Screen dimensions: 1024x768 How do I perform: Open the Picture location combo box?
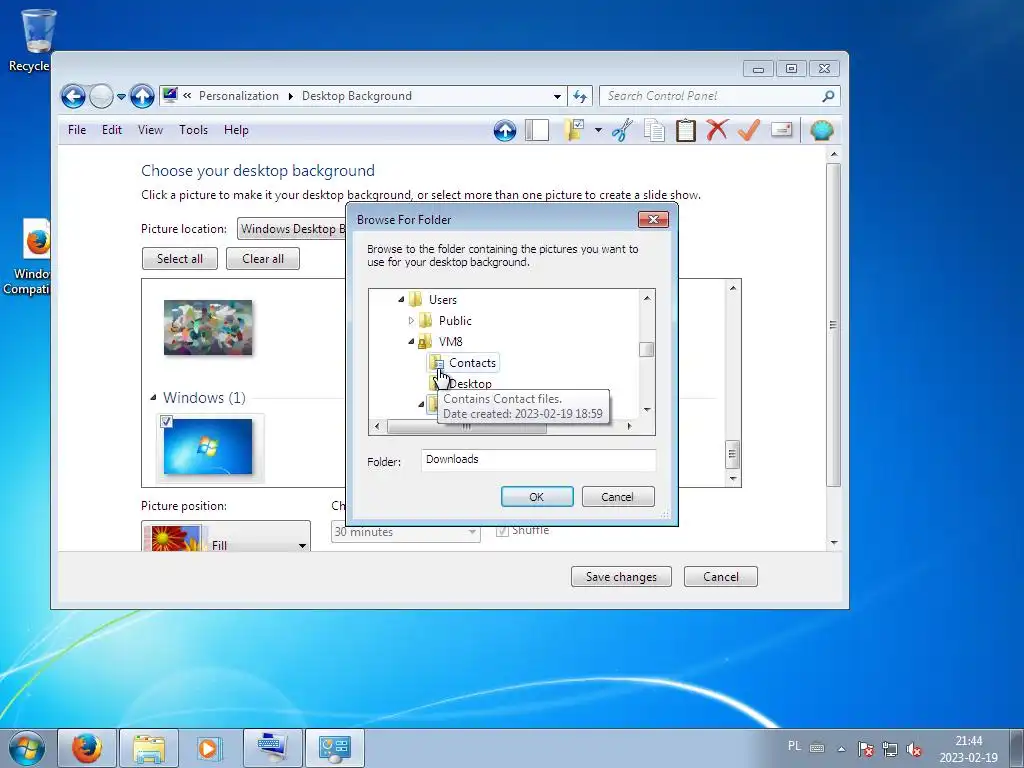point(292,229)
